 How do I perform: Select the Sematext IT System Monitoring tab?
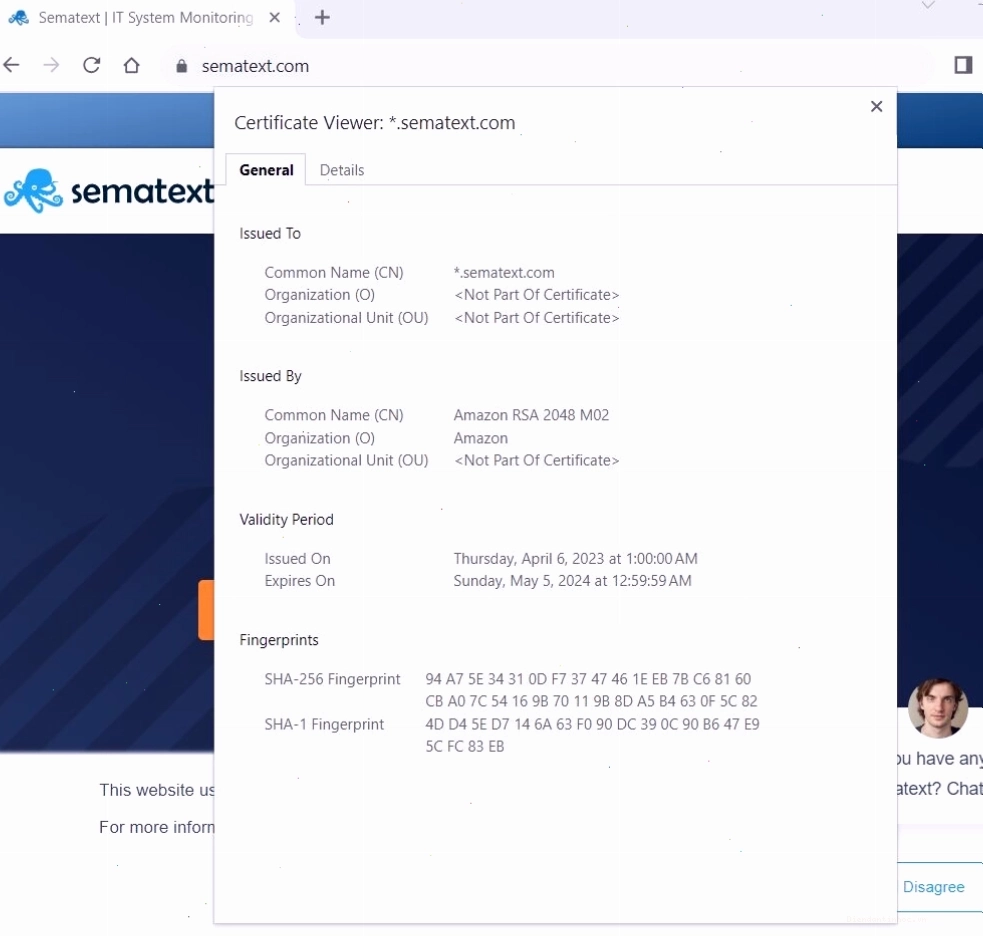(x=145, y=18)
